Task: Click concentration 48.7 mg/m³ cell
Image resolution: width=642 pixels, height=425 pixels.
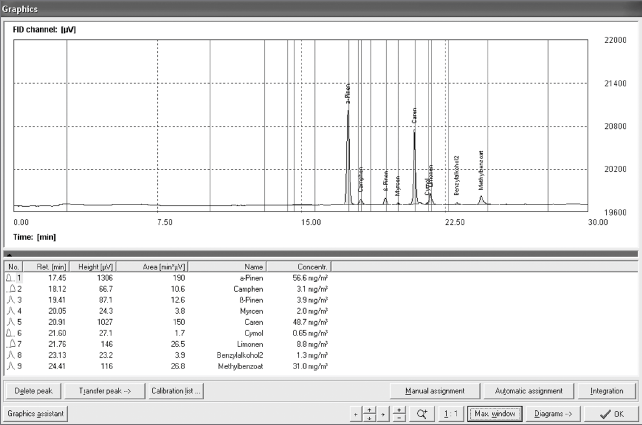Action: (310, 322)
